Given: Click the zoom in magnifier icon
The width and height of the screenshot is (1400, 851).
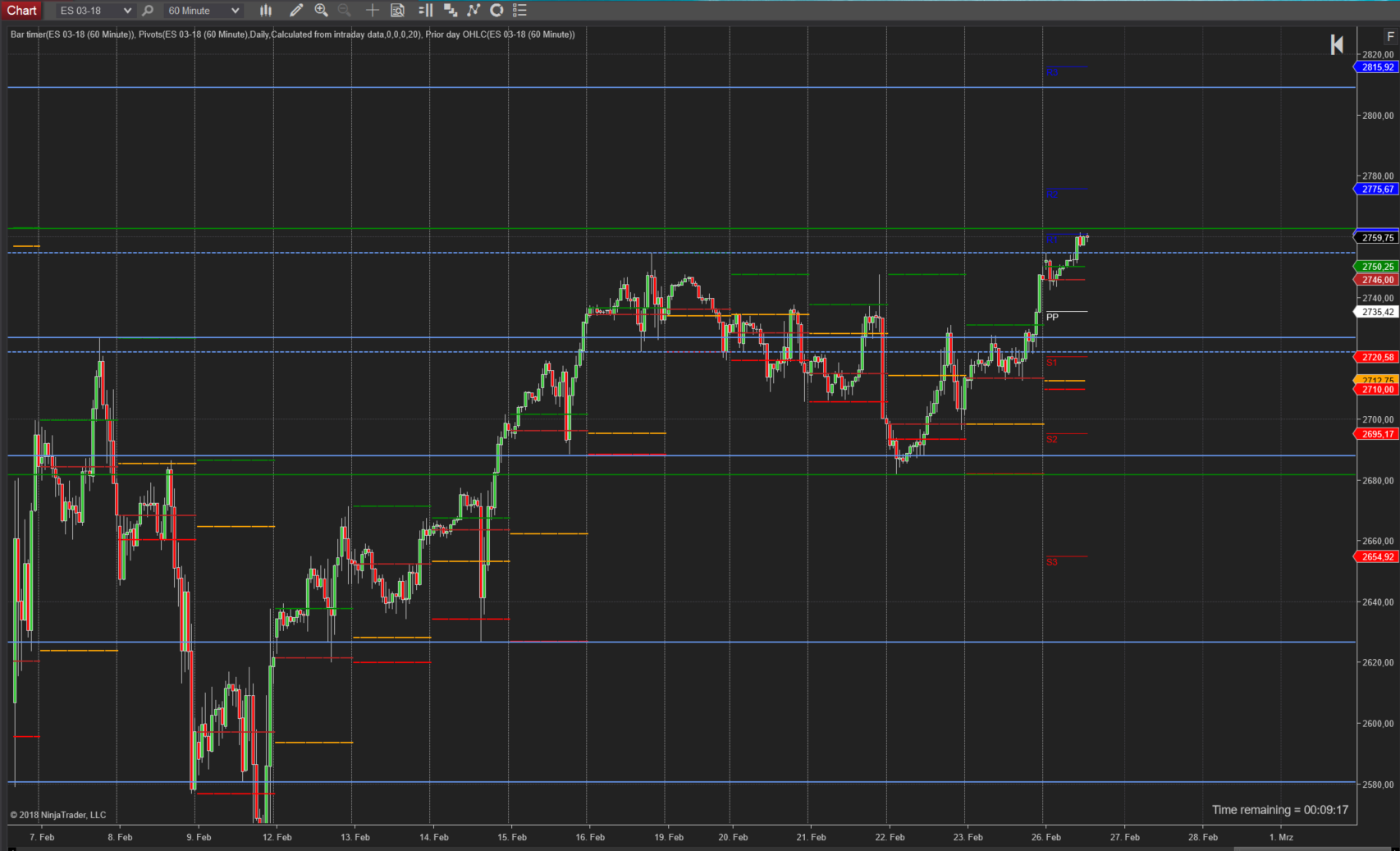Looking at the screenshot, I should (x=321, y=11).
